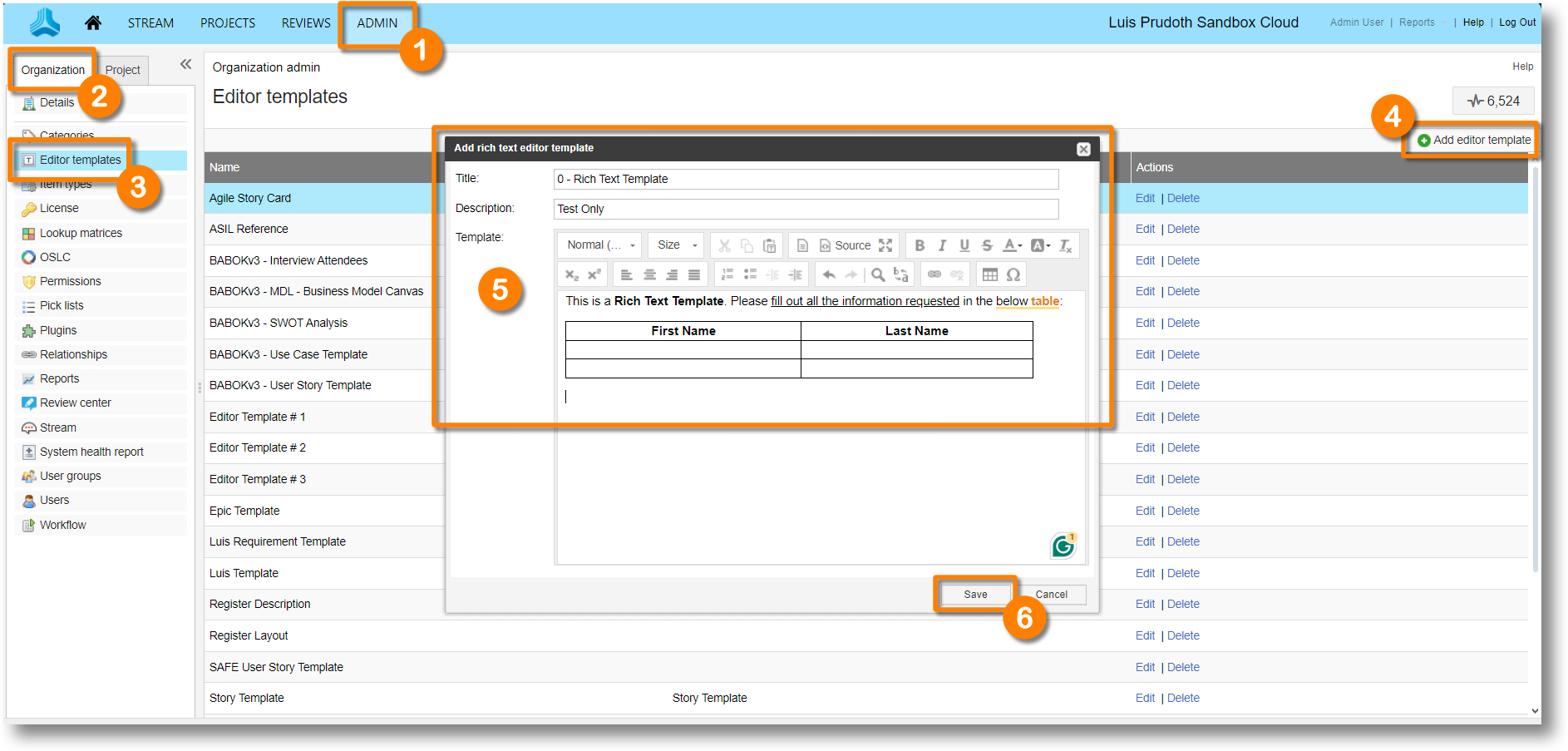Click the find magnifier icon
This screenshot has height=751, width=1568.
878,274
